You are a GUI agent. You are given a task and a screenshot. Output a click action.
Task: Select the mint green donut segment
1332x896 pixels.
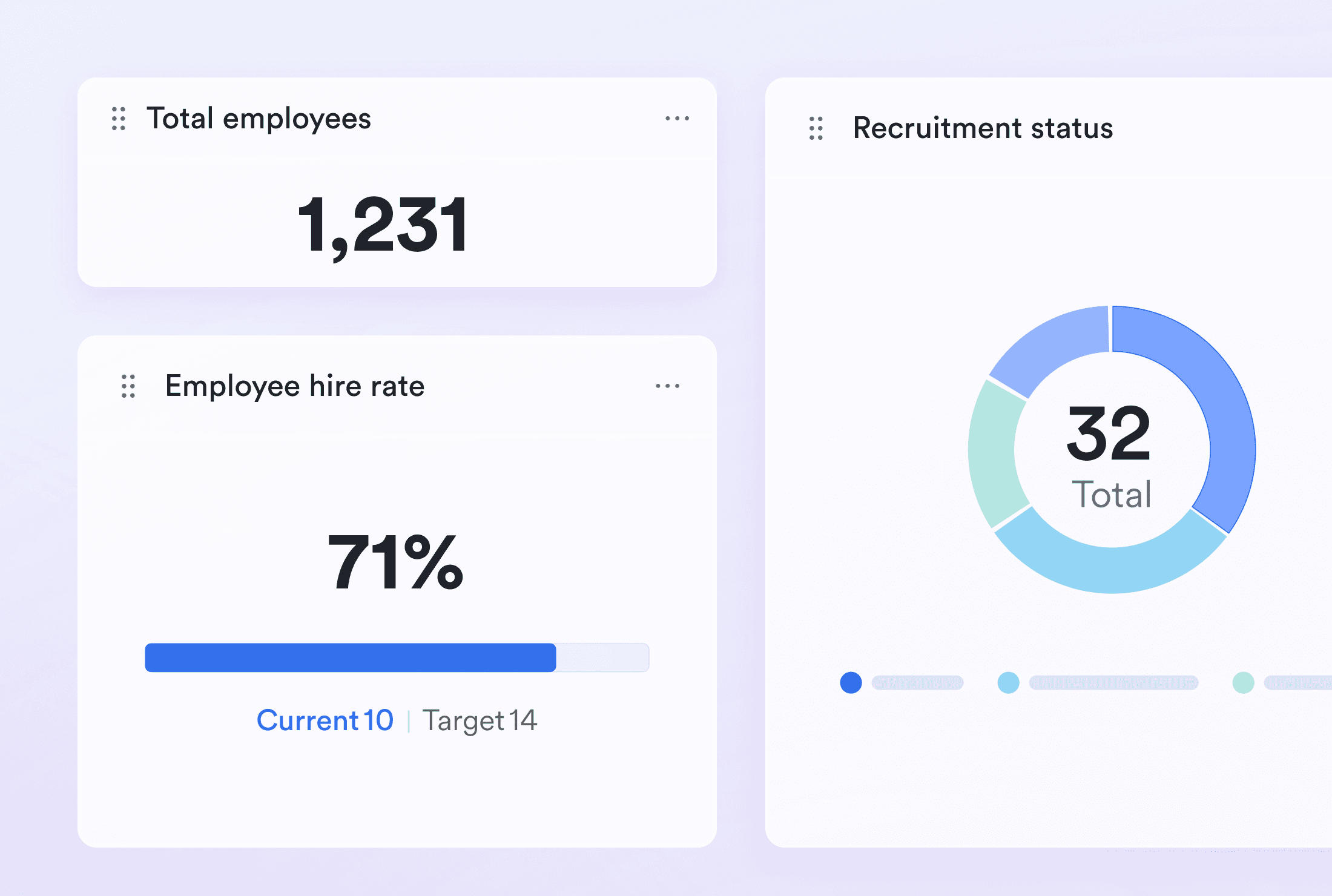pos(993,454)
